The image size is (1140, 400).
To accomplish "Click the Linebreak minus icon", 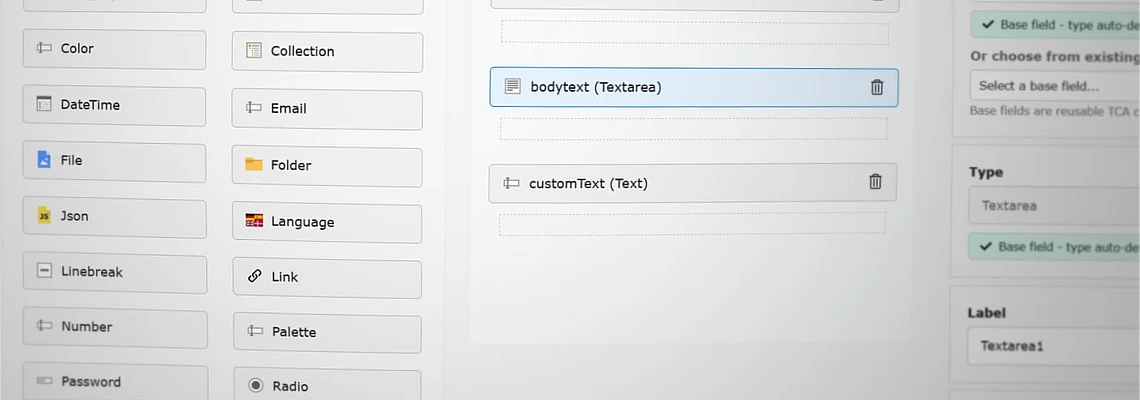I will coord(44,271).
